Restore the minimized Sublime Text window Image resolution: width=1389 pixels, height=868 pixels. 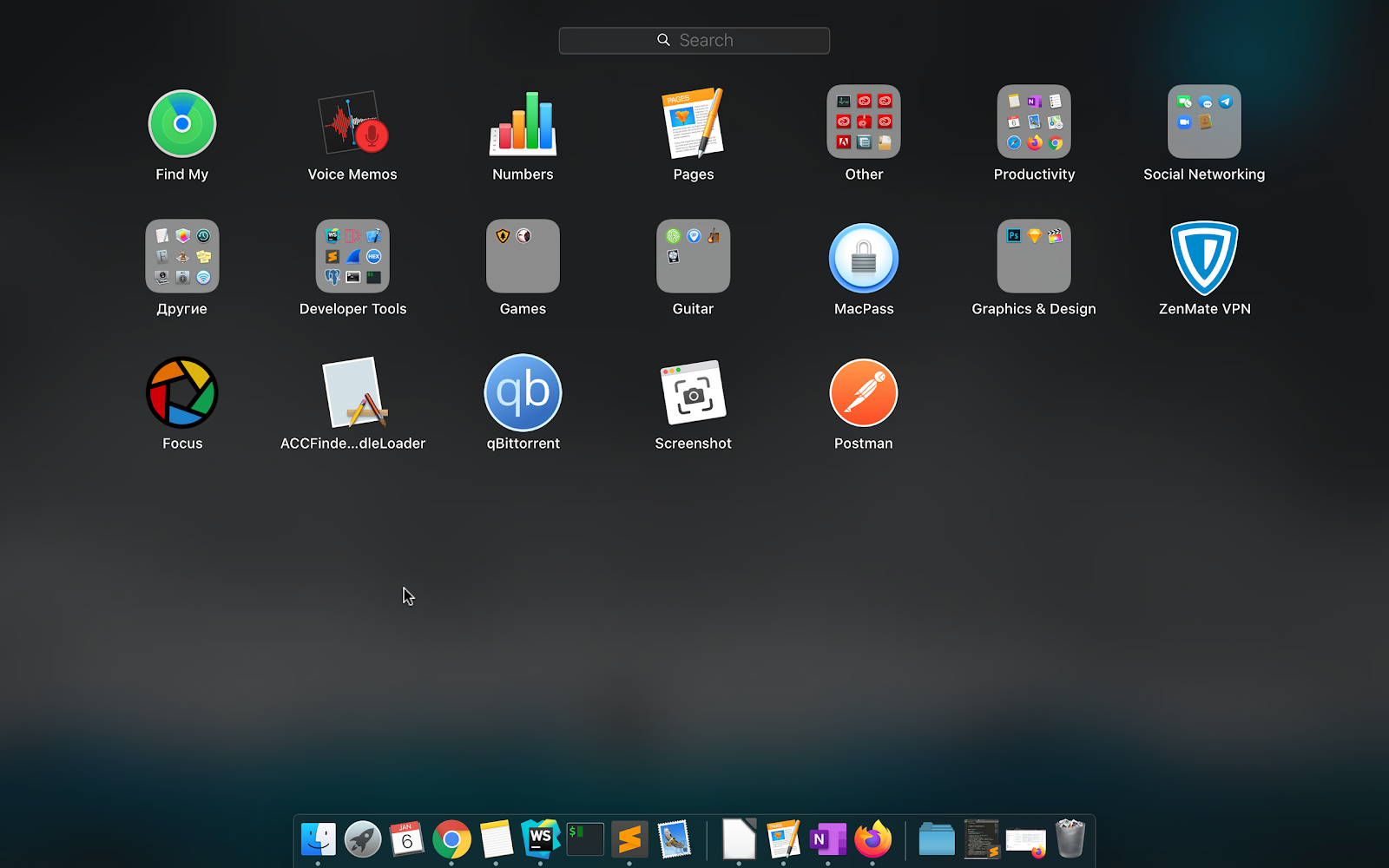[x=982, y=839]
